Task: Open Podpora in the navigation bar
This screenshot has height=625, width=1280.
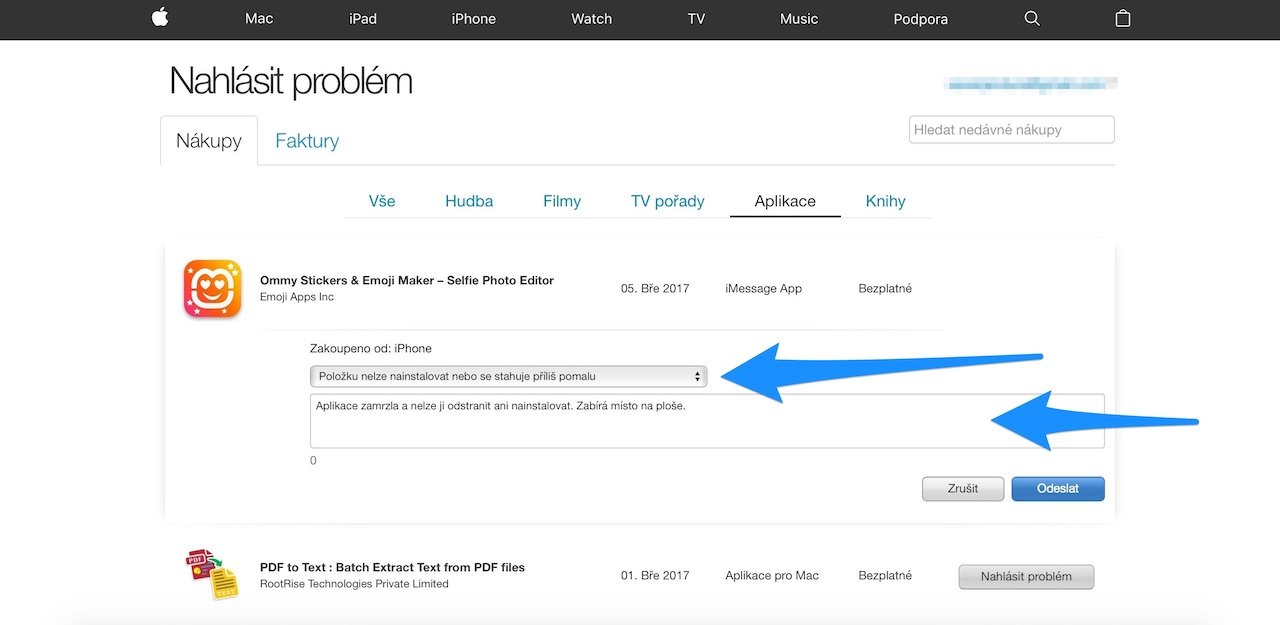Action: [921, 19]
